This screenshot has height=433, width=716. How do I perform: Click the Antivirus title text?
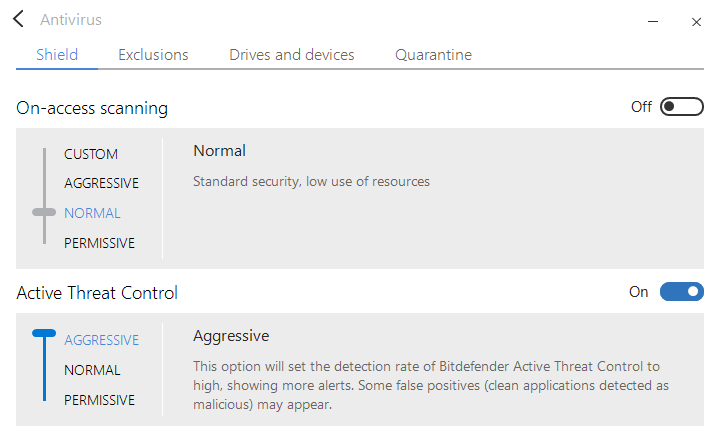(71, 20)
